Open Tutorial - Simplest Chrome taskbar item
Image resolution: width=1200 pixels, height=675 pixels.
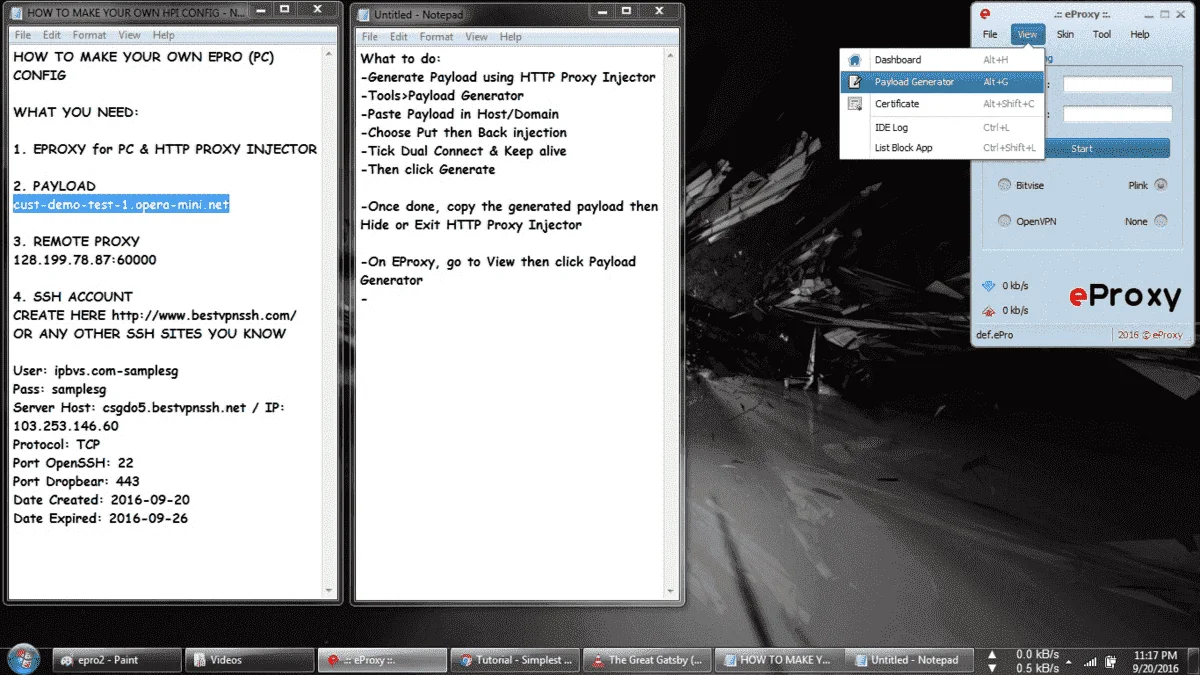514,660
